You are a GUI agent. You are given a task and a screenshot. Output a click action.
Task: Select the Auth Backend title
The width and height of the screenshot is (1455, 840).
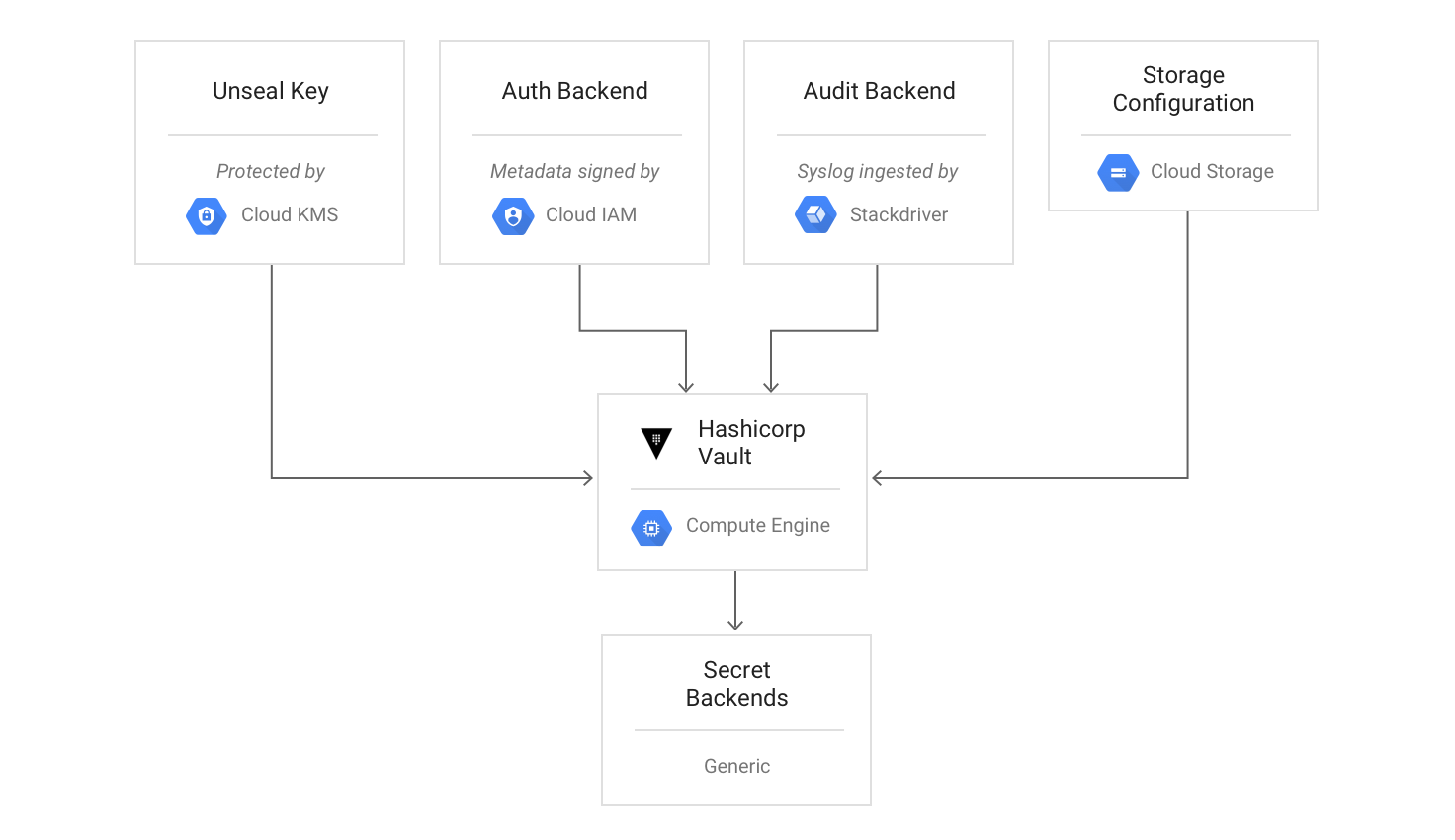point(575,91)
